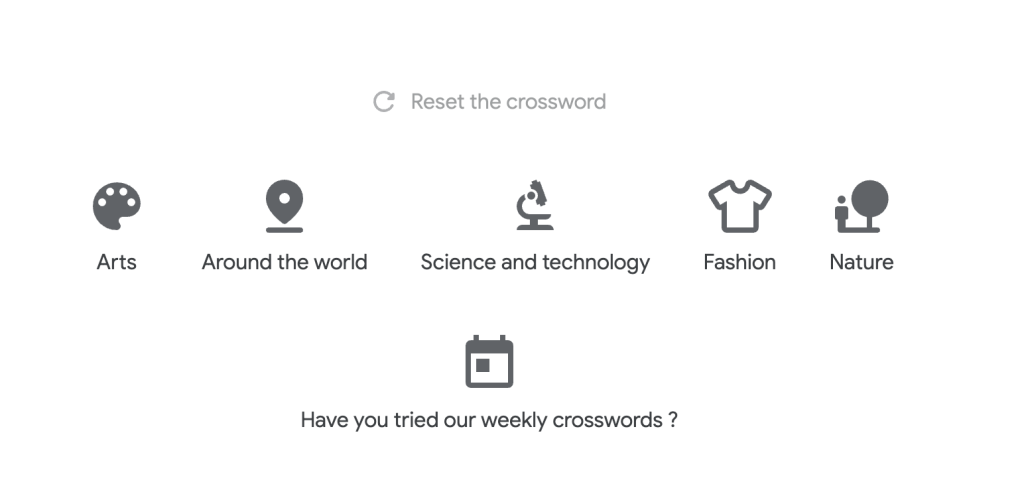Select the Nature tree and person icon
This screenshot has width=1024, height=496.
click(x=861, y=206)
